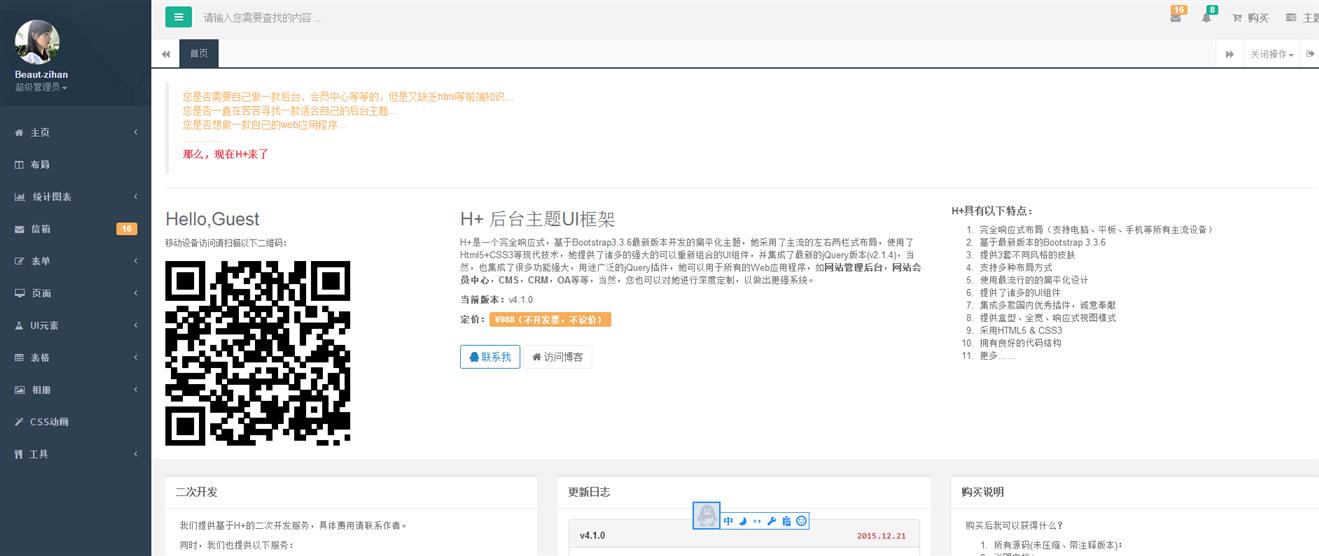
Task: Select the 首页 tab
Action: [x=199, y=54]
